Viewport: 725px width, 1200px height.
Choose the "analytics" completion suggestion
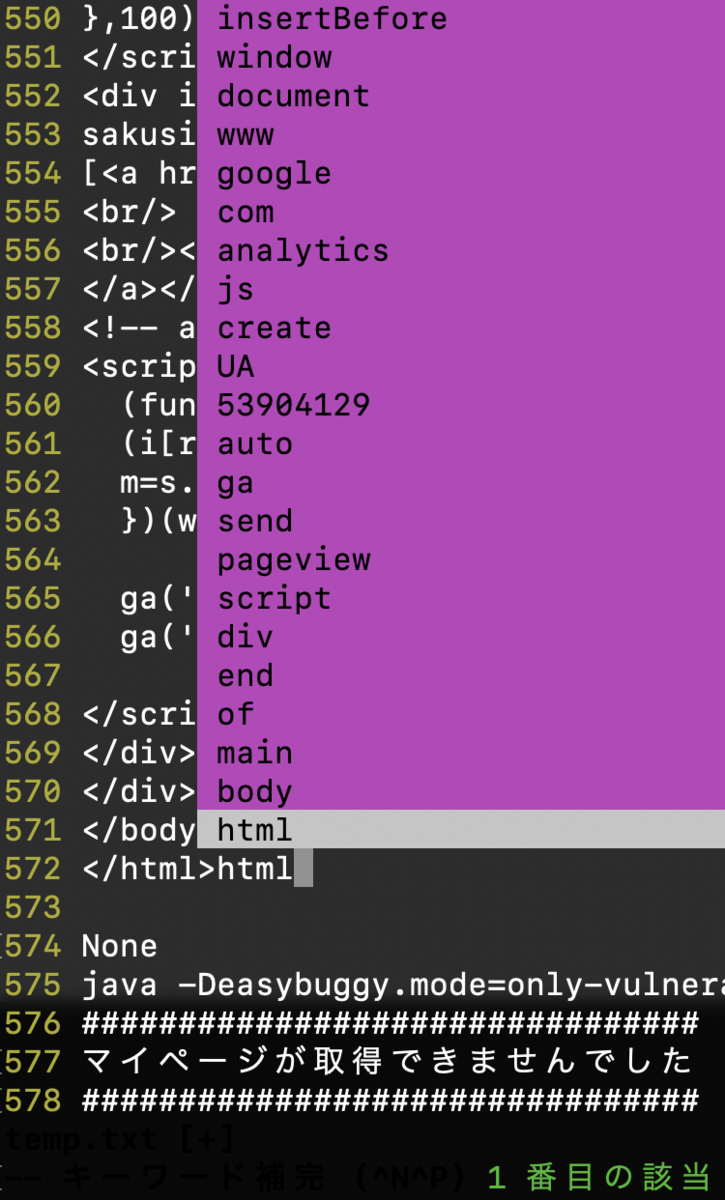point(302,250)
